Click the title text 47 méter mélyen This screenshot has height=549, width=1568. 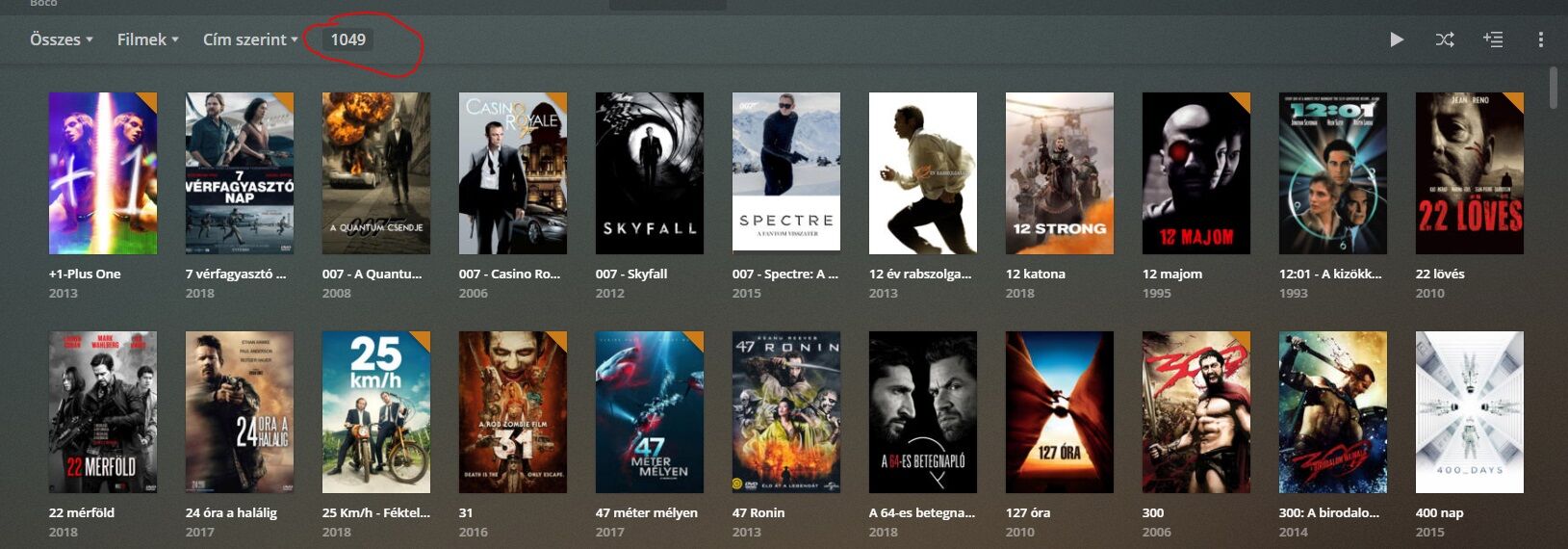647,512
